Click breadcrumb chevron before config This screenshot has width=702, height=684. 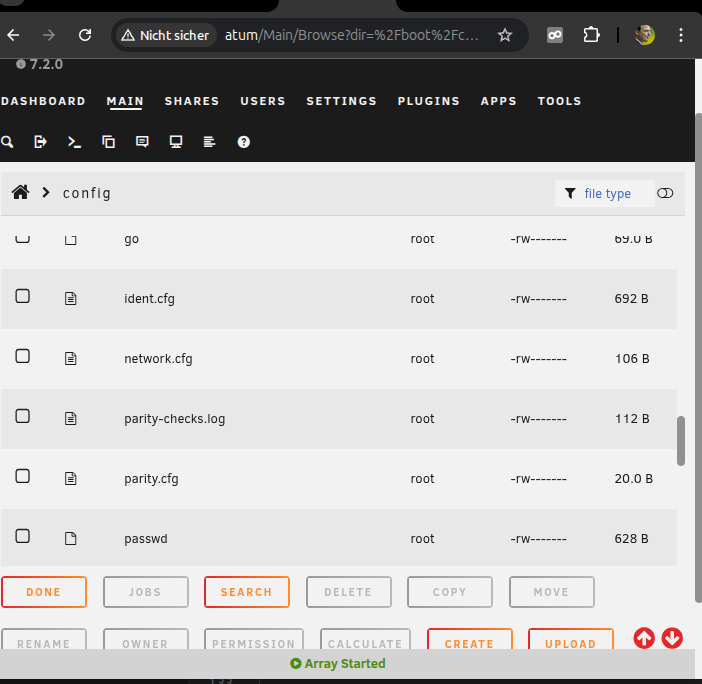(46, 192)
